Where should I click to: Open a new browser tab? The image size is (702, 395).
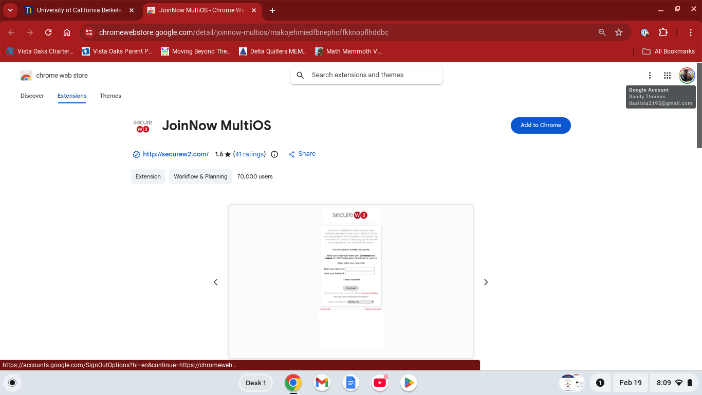(272, 10)
